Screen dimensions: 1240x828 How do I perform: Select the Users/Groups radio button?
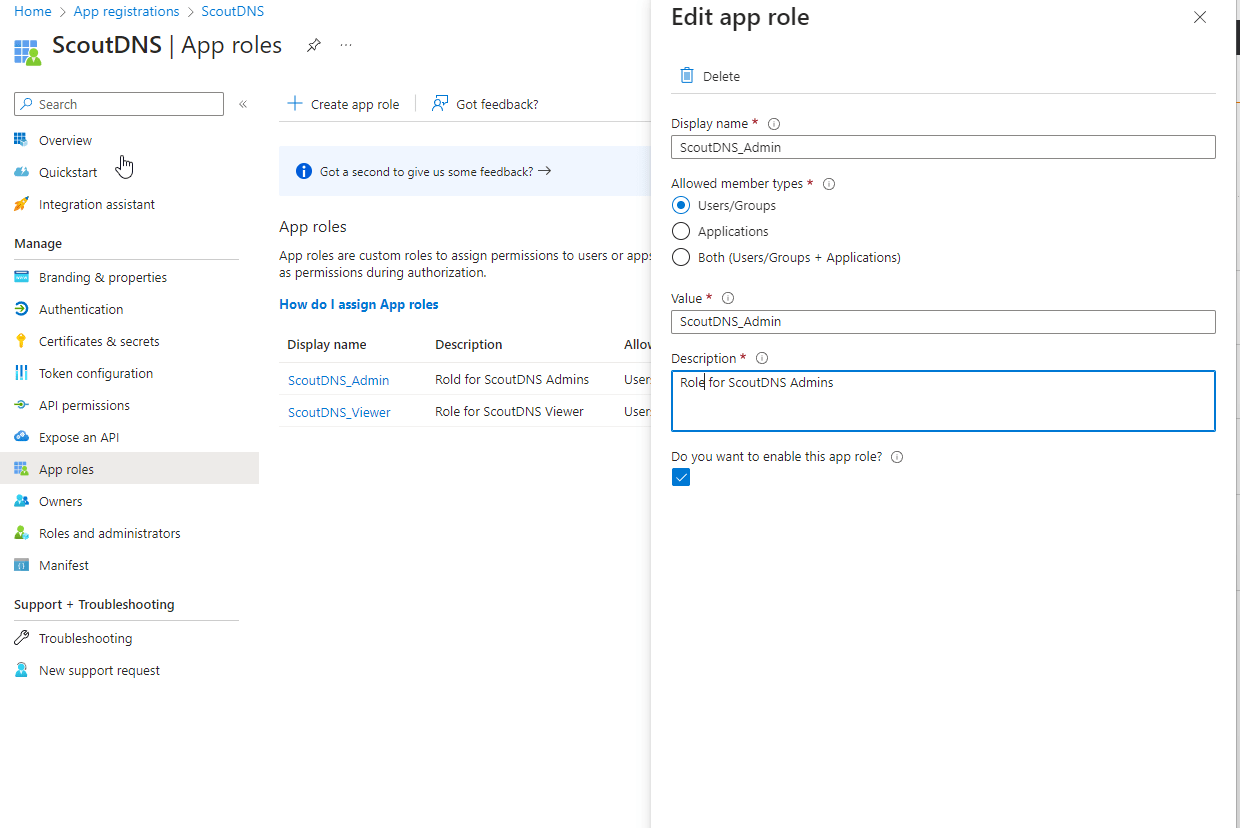click(681, 205)
